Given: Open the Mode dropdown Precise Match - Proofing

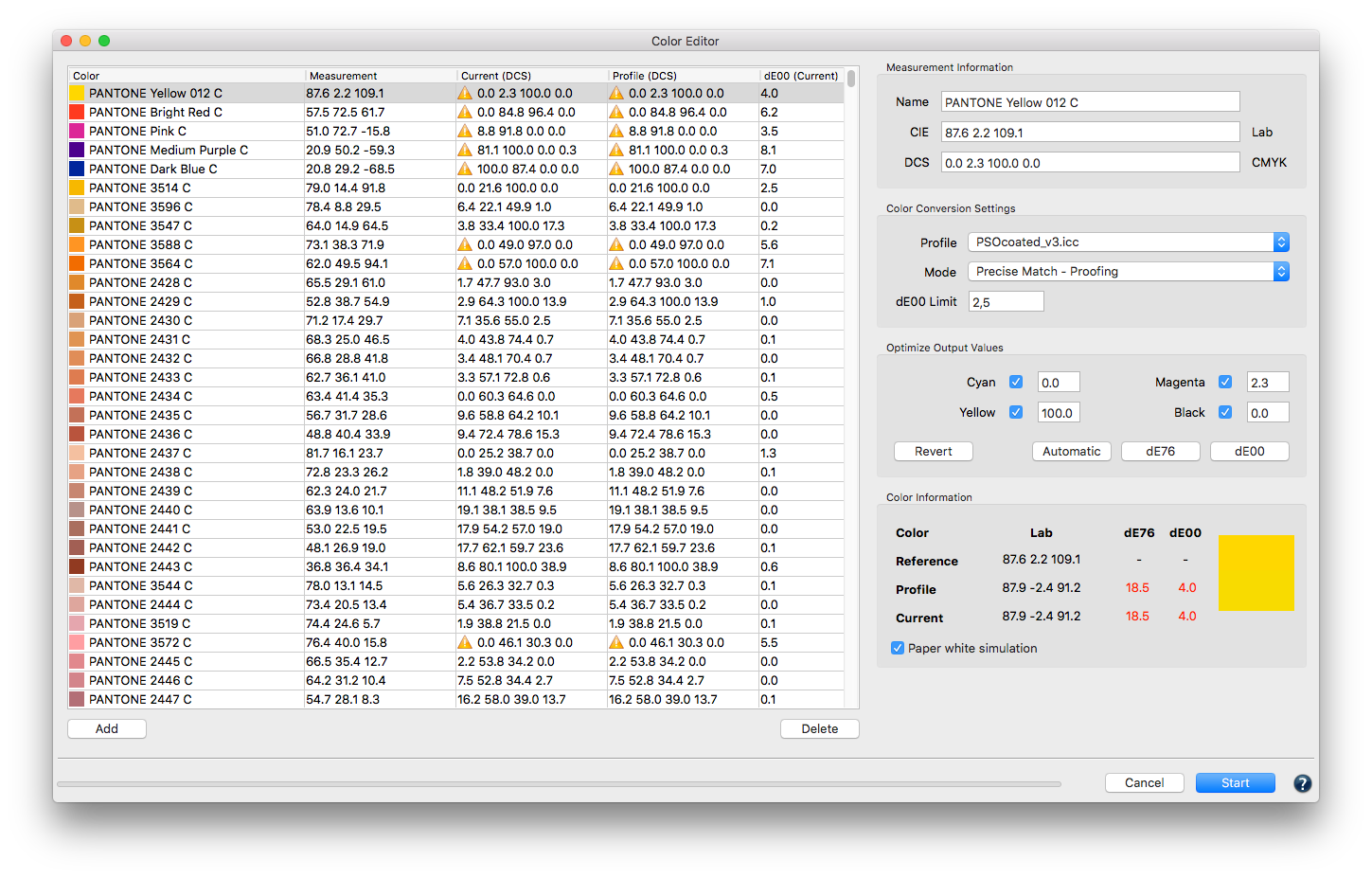Looking at the screenshot, I should [x=1129, y=271].
